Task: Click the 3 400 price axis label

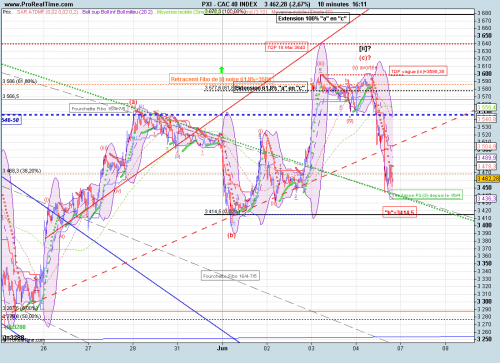Action: pos(484,225)
